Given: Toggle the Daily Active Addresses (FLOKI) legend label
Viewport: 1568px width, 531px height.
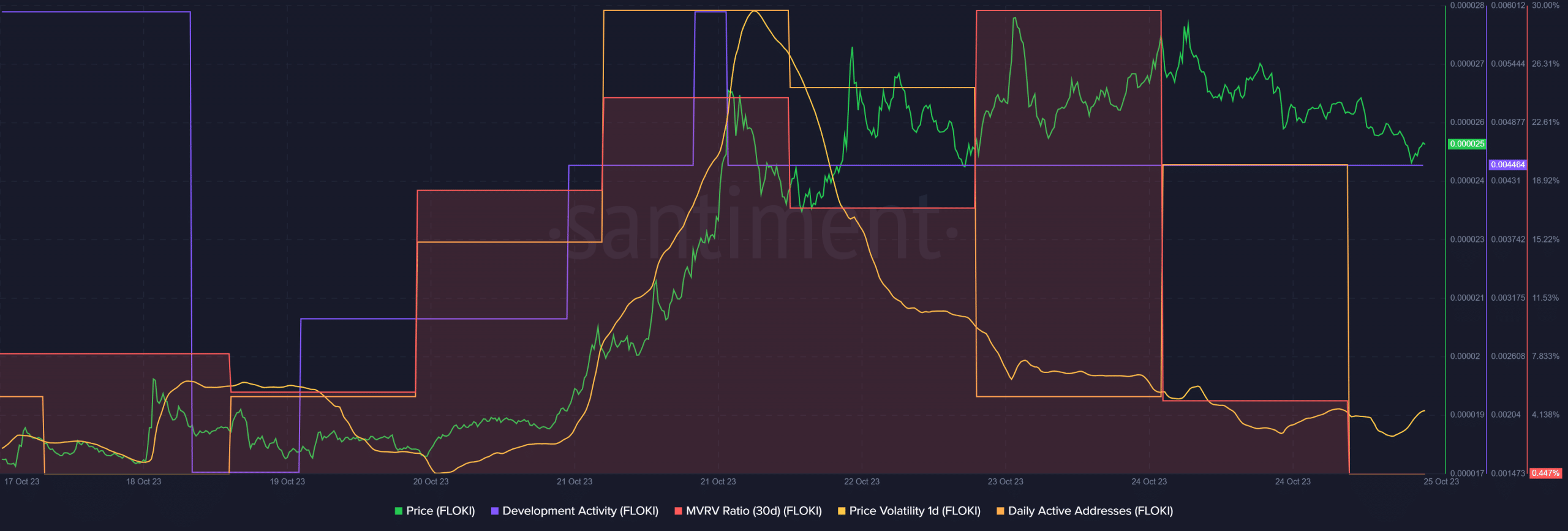Looking at the screenshot, I should tap(1090, 511).
